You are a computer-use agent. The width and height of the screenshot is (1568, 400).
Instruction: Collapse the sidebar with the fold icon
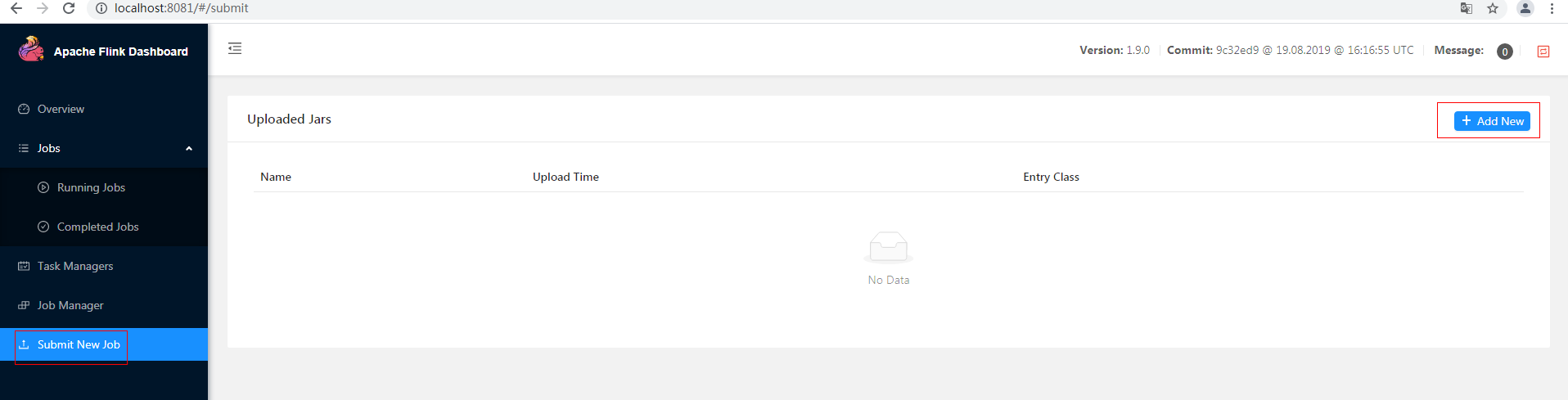click(x=235, y=48)
